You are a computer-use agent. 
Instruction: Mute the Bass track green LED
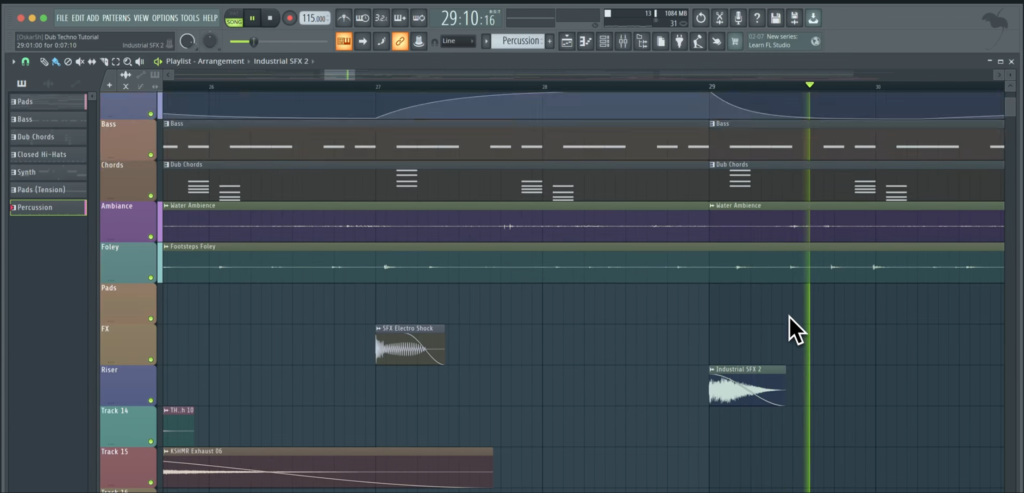point(151,155)
